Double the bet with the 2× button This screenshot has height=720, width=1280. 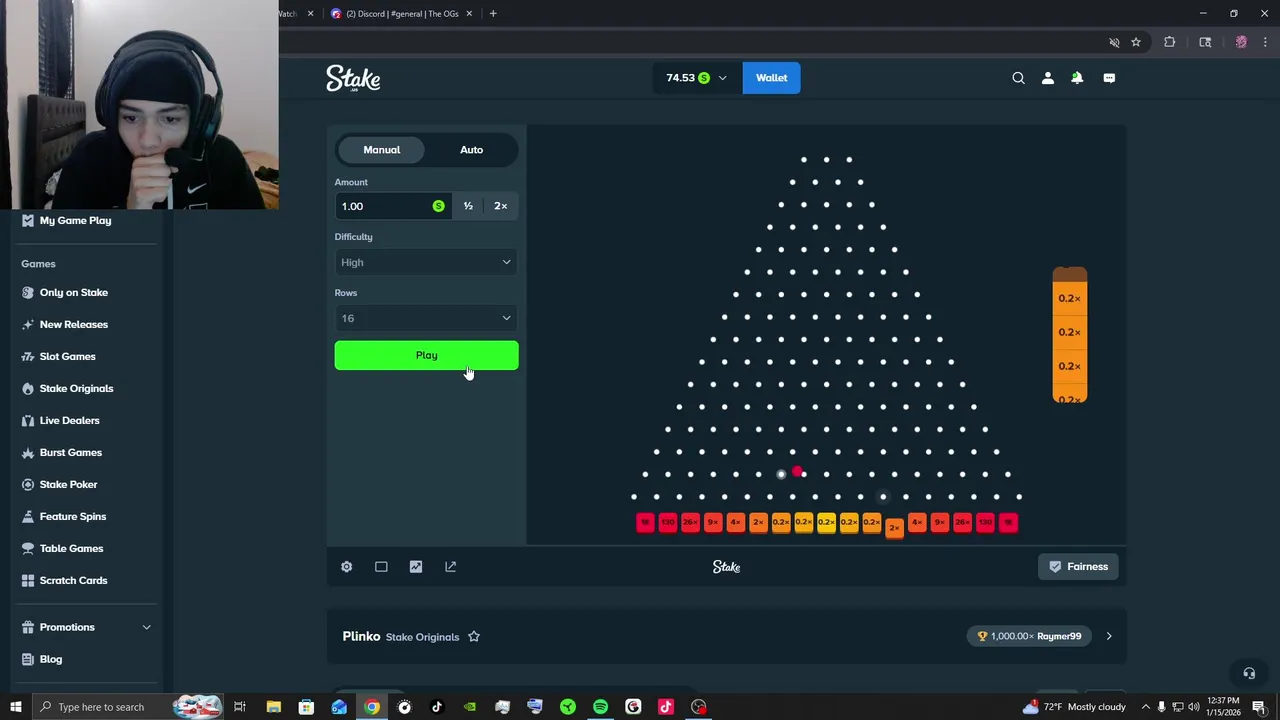500,206
